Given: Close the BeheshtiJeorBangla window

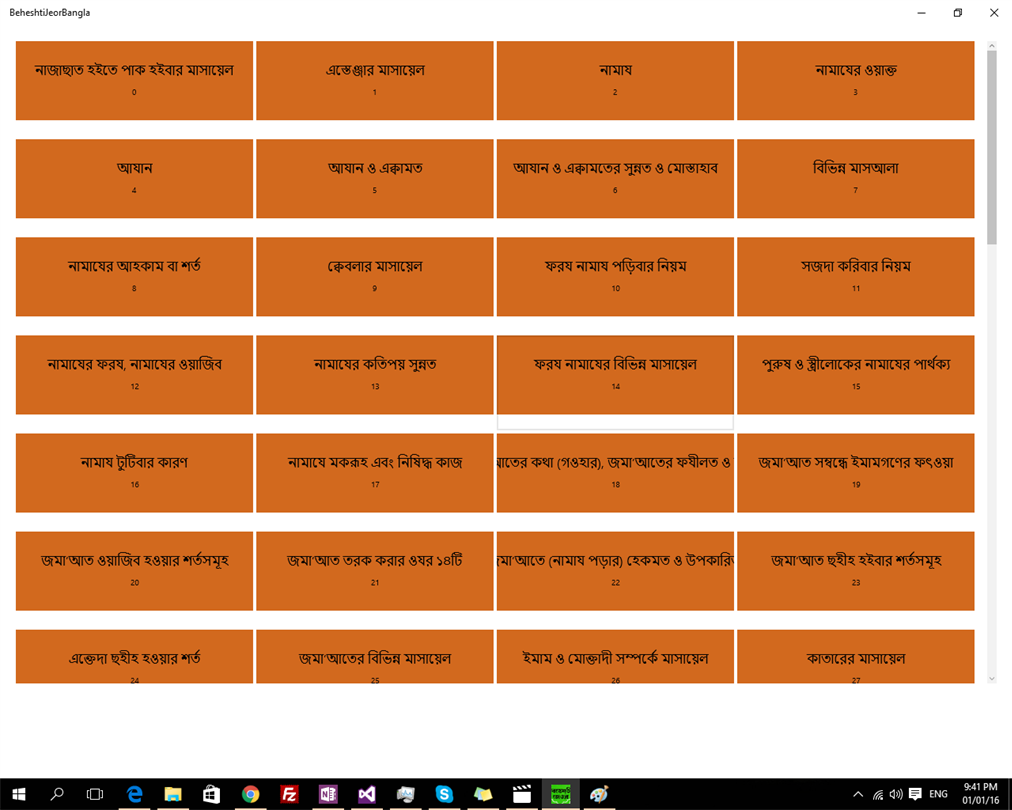Looking at the screenshot, I should pos(994,13).
